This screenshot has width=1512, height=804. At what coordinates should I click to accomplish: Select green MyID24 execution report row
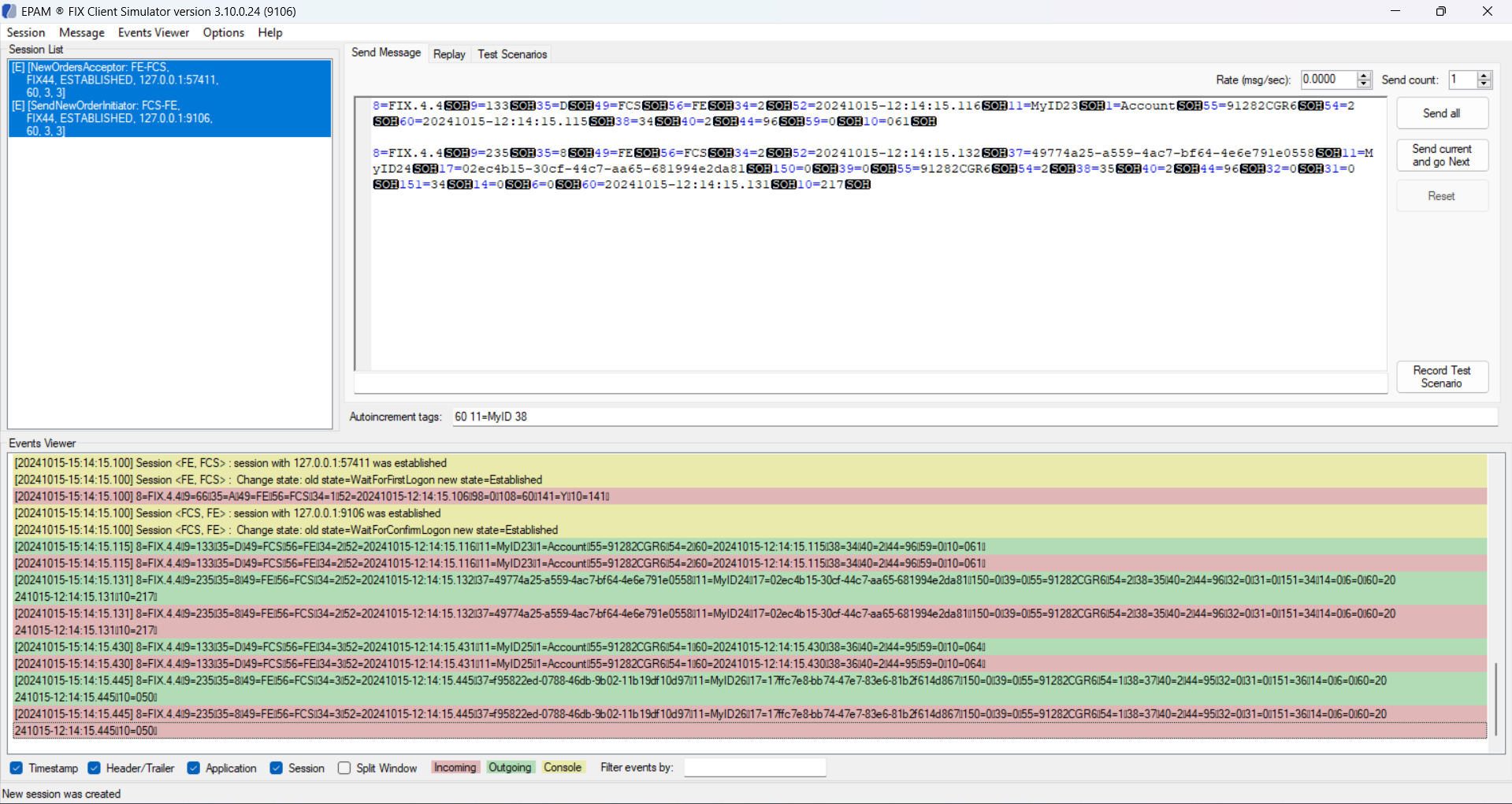click(x=749, y=588)
